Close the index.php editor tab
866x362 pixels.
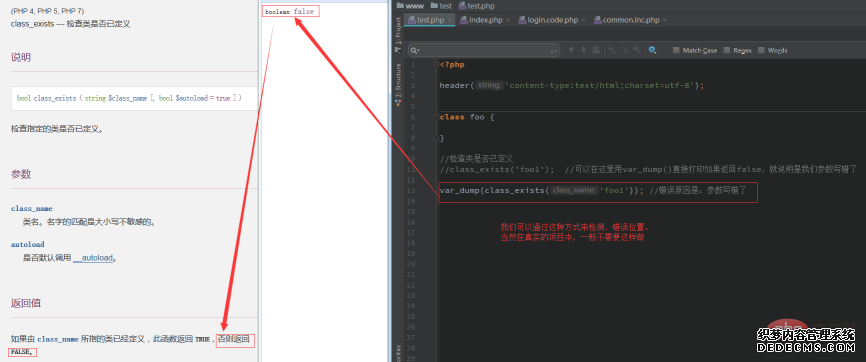pos(508,20)
